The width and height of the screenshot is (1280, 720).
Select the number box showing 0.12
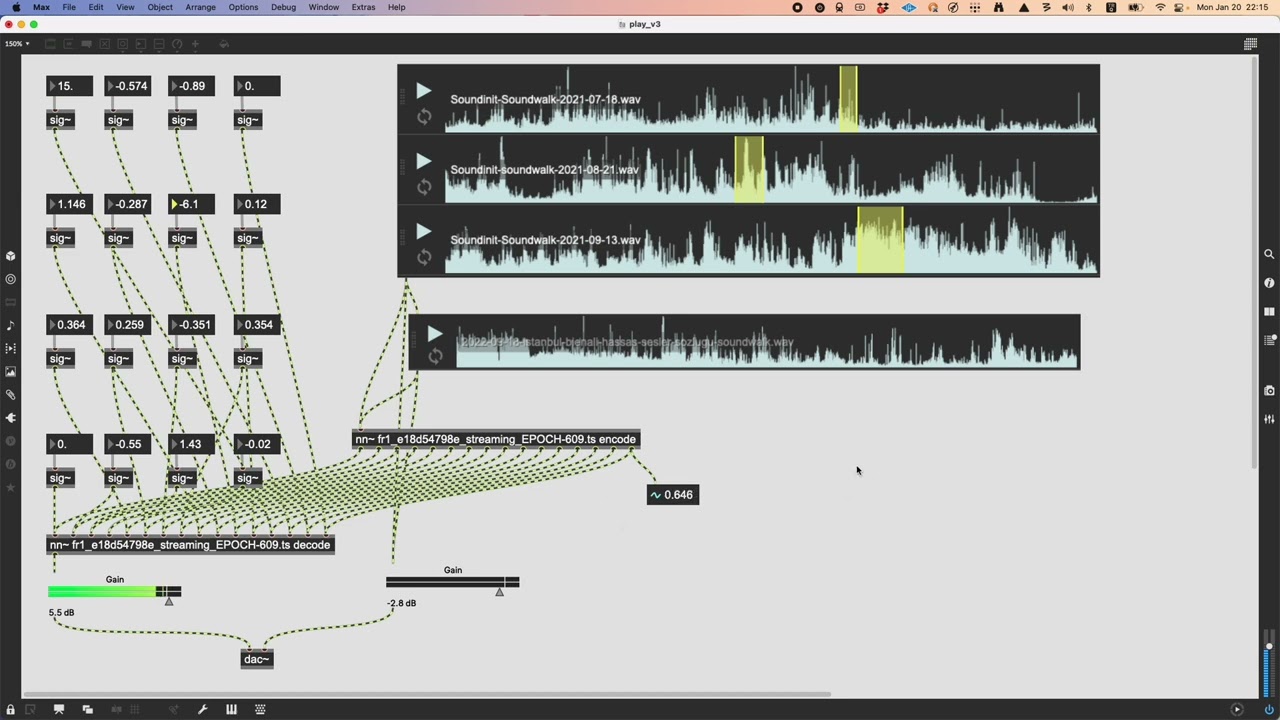point(257,204)
